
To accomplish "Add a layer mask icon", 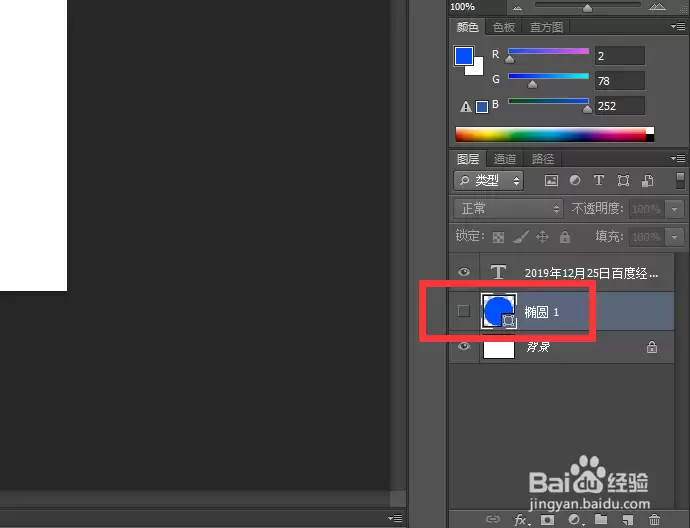I will pyautogui.click(x=547, y=520).
